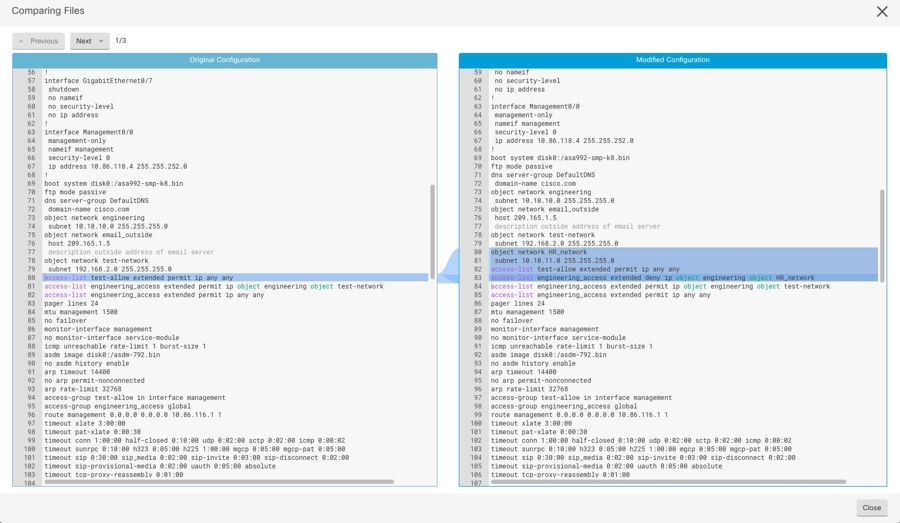The width and height of the screenshot is (900, 523).
Task: Click the Original pane horizontal scrollbar
Action: click(220, 482)
